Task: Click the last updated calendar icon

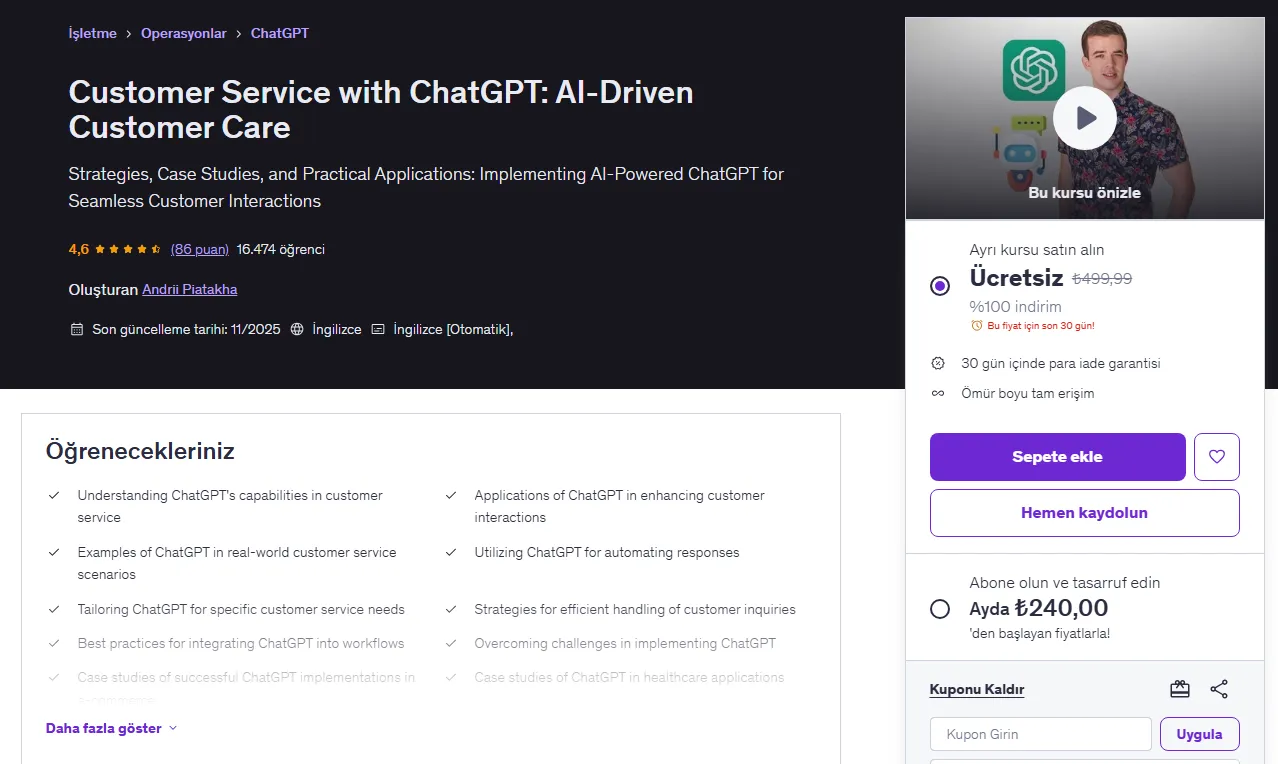Action: point(77,329)
